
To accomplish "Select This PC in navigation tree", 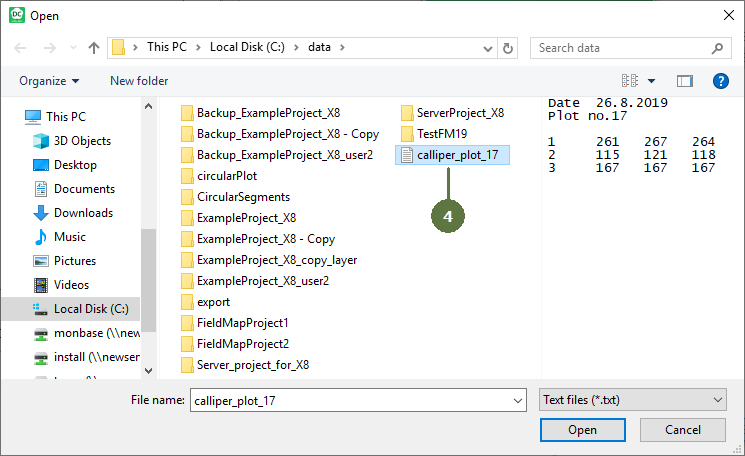I will pos(56,116).
